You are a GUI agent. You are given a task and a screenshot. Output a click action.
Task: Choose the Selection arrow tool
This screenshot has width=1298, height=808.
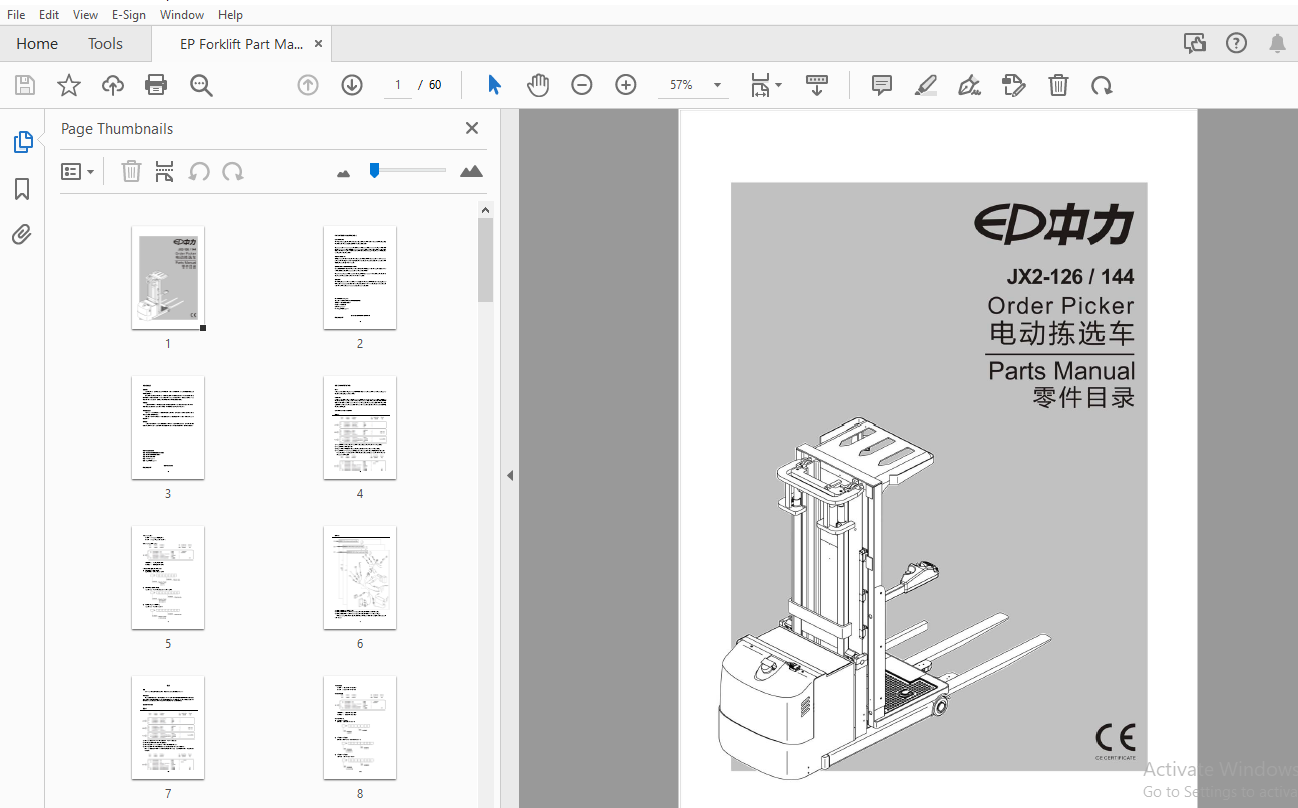coord(494,86)
